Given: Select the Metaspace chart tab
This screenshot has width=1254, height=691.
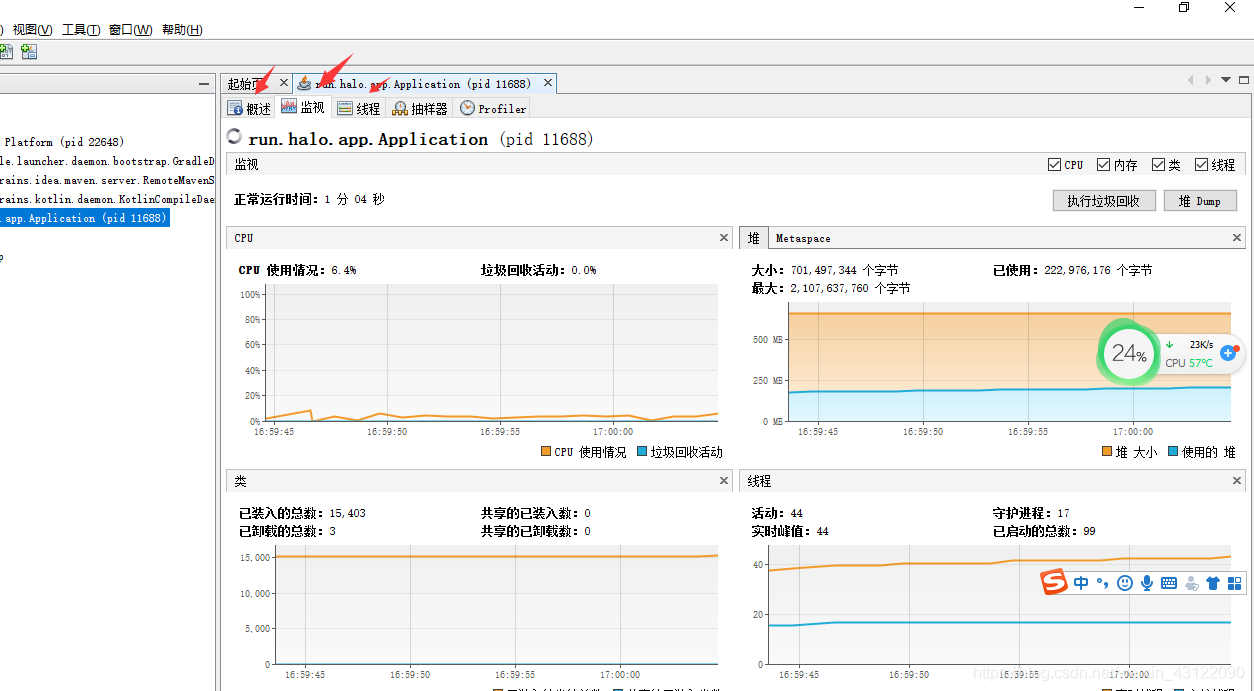Looking at the screenshot, I should coord(803,238).
